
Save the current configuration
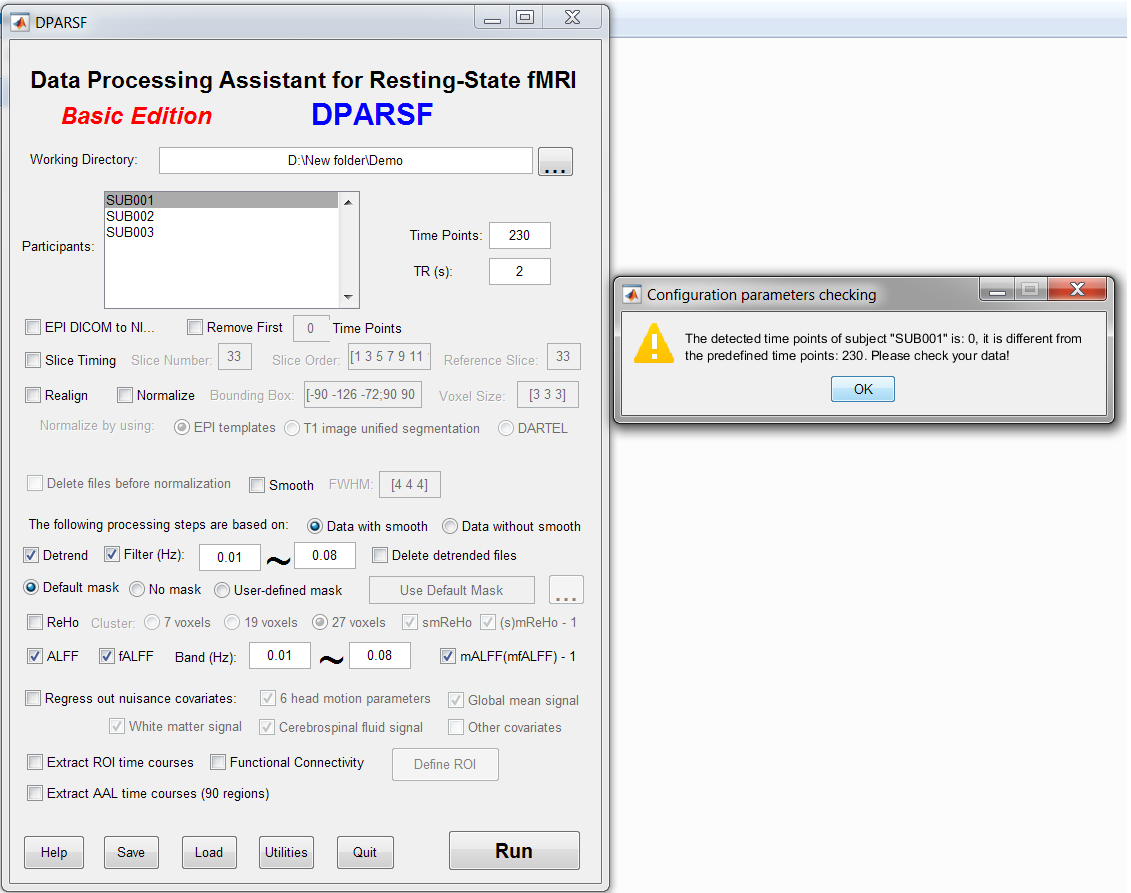(x=131, y=852)
